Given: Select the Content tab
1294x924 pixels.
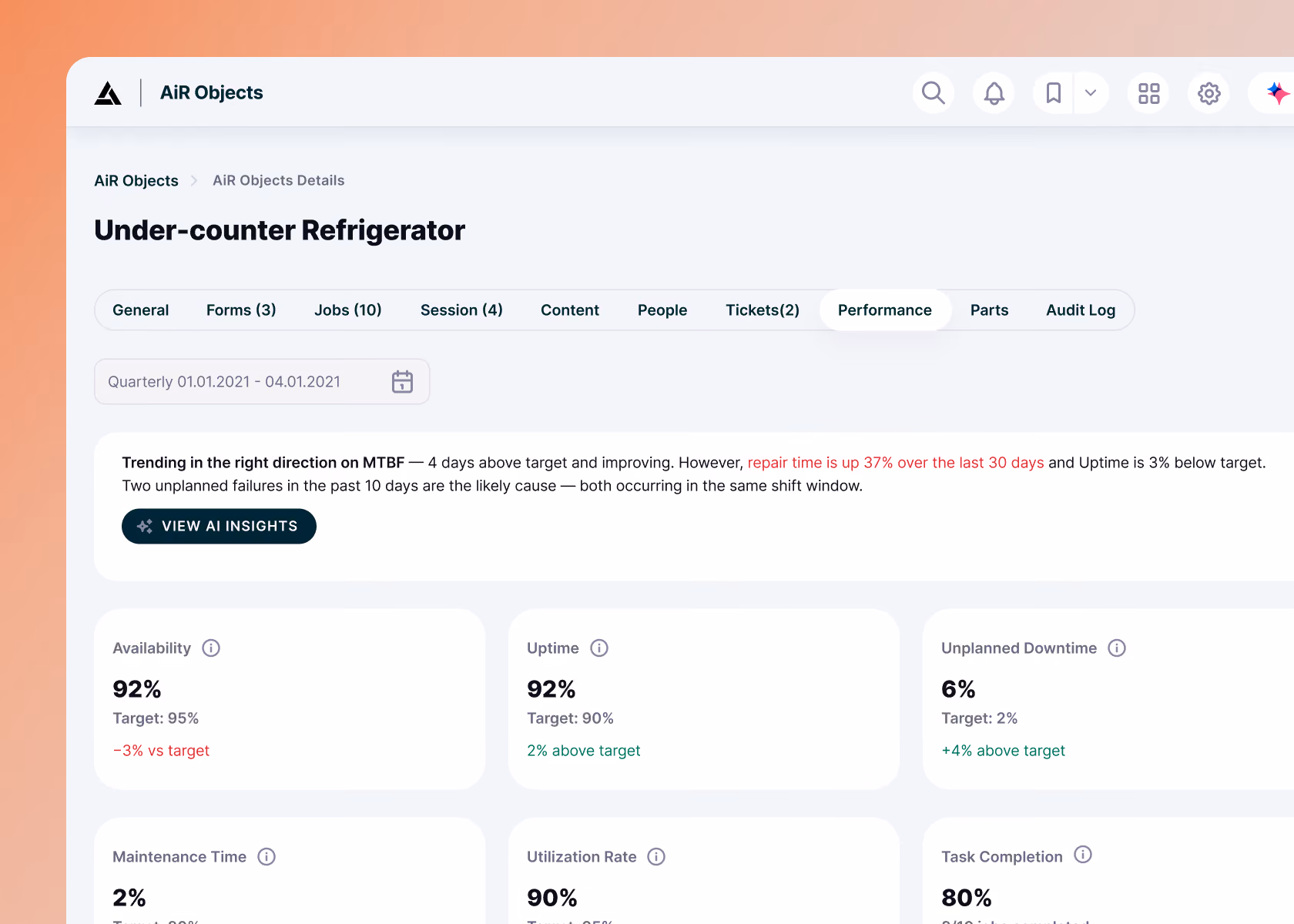Looking at the screenshot, I should (570, 310).
